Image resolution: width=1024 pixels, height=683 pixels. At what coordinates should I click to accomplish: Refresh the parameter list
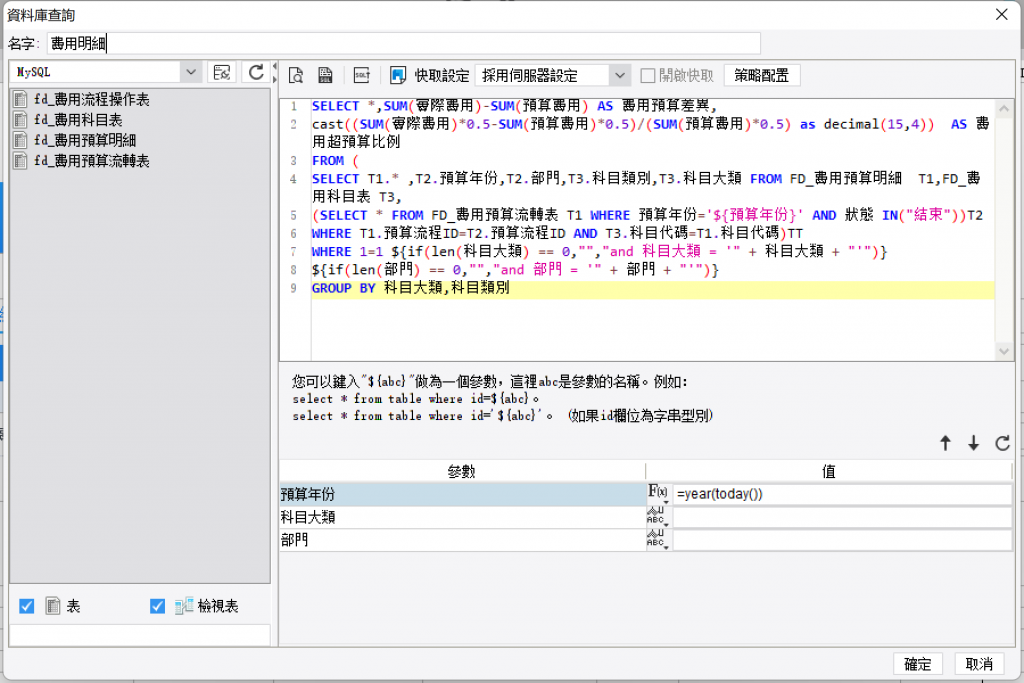pyautogui.click(x=1002, y=443)
